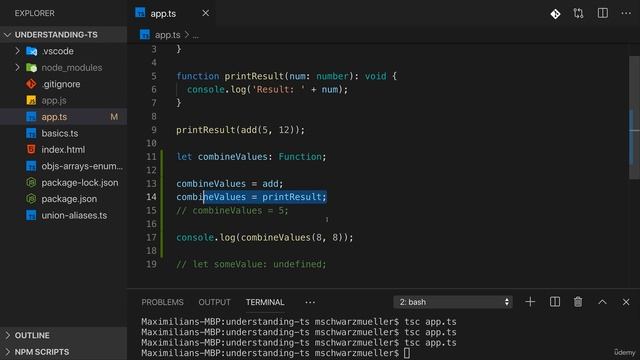
Task: Open the objs-arrays-enum... file
Action: [x=82, y=166]
